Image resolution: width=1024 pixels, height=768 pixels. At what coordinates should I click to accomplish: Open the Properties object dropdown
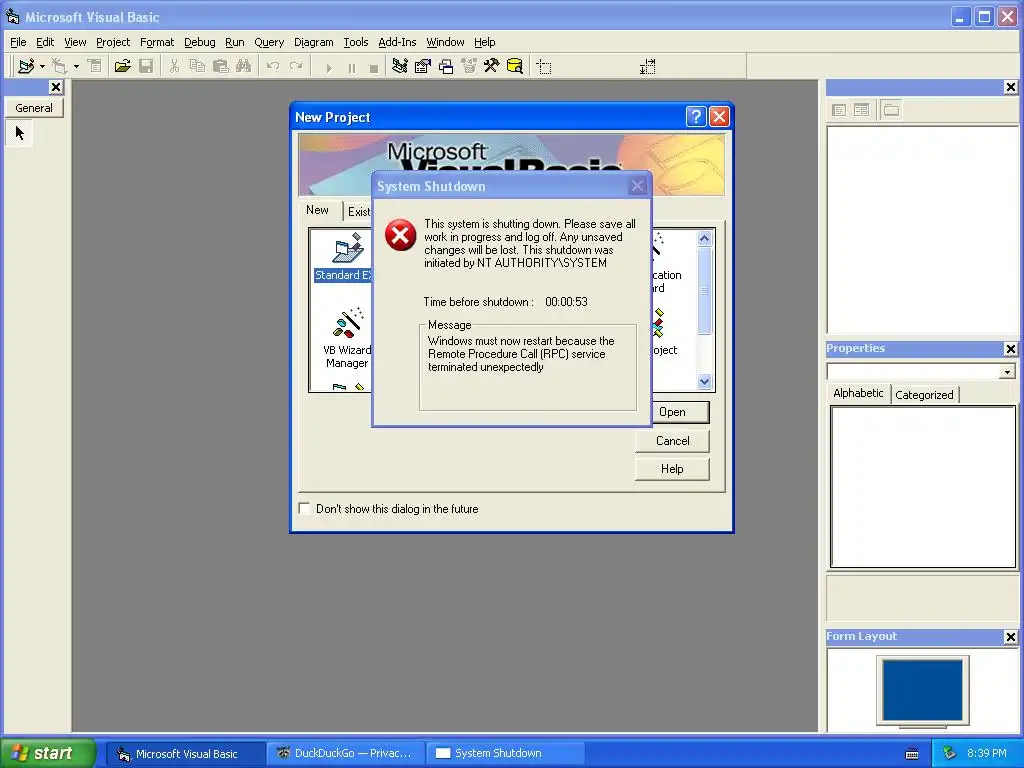1007,372
